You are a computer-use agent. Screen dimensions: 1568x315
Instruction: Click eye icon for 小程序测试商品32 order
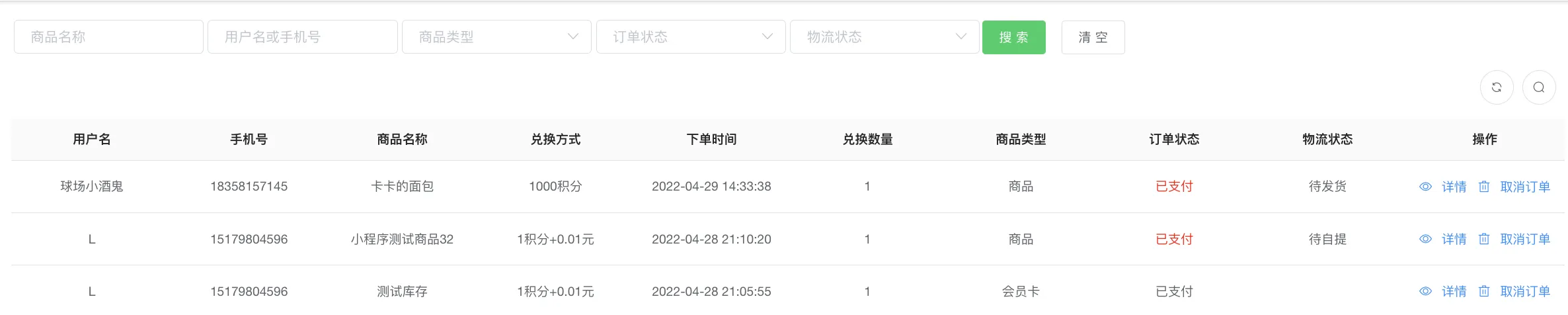pos(1425,239)
